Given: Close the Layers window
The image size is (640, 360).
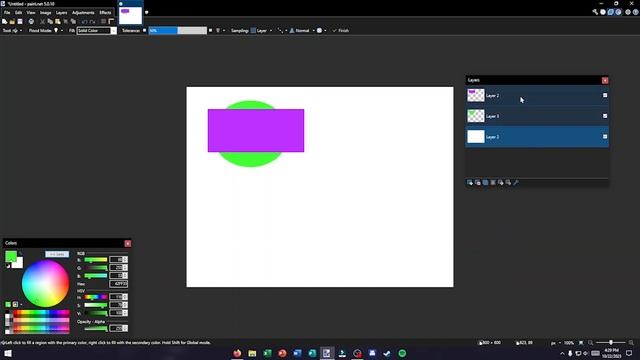Looking at the screenshot, I should [x=605, y=80].
